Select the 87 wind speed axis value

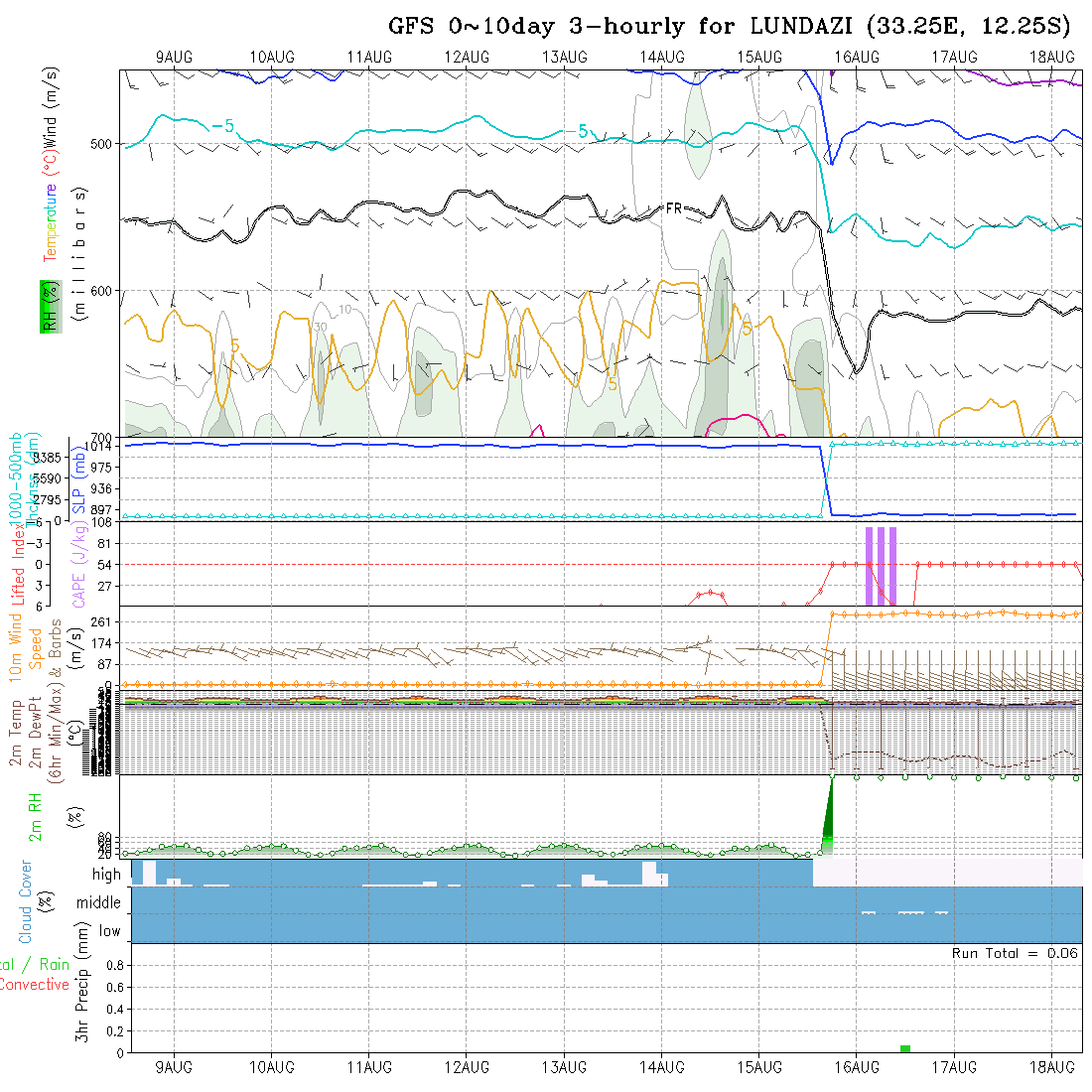pos(104,664)
